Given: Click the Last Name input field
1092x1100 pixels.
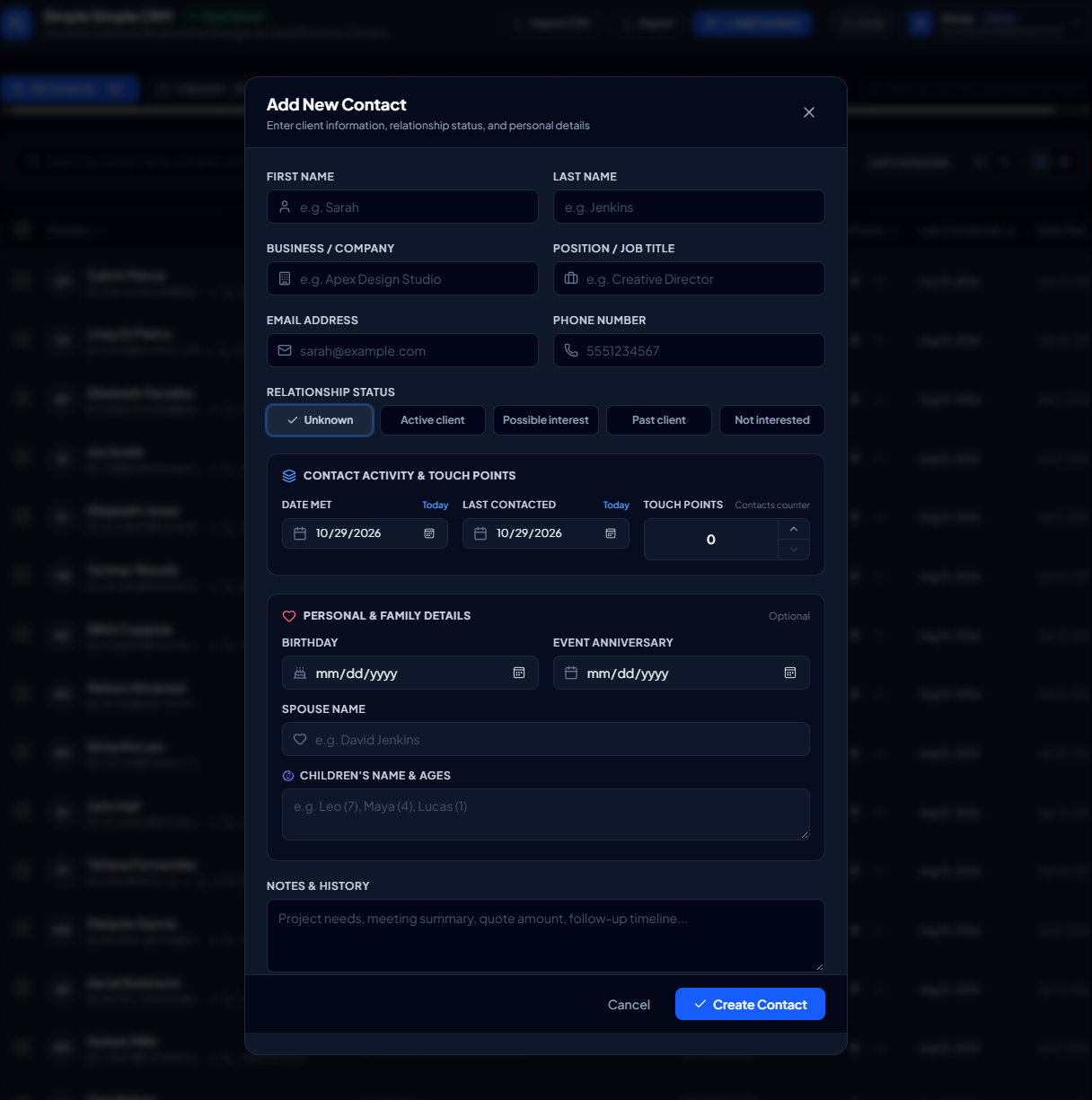Looking at the screenshot, I should [x=689, y=207].
